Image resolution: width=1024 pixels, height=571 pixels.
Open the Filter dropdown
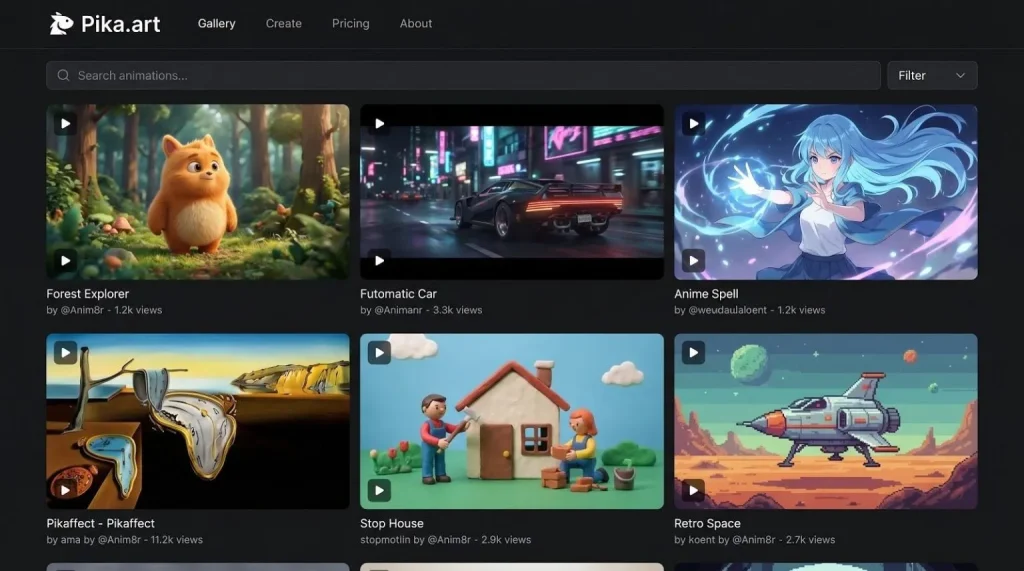point(932,76)
